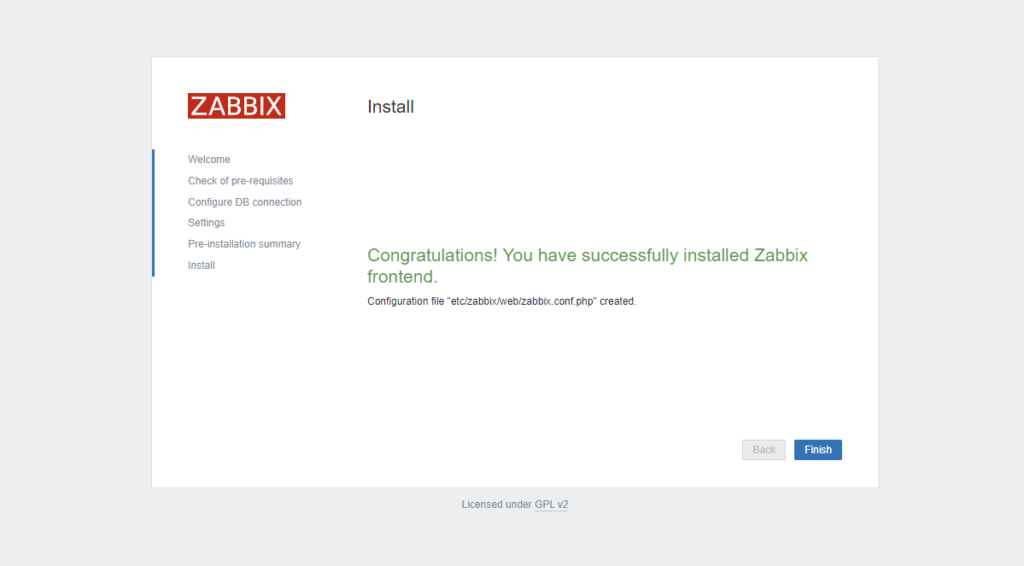Click the "Licensed under" footer text

pyautogui.click(x=496, y=505)
